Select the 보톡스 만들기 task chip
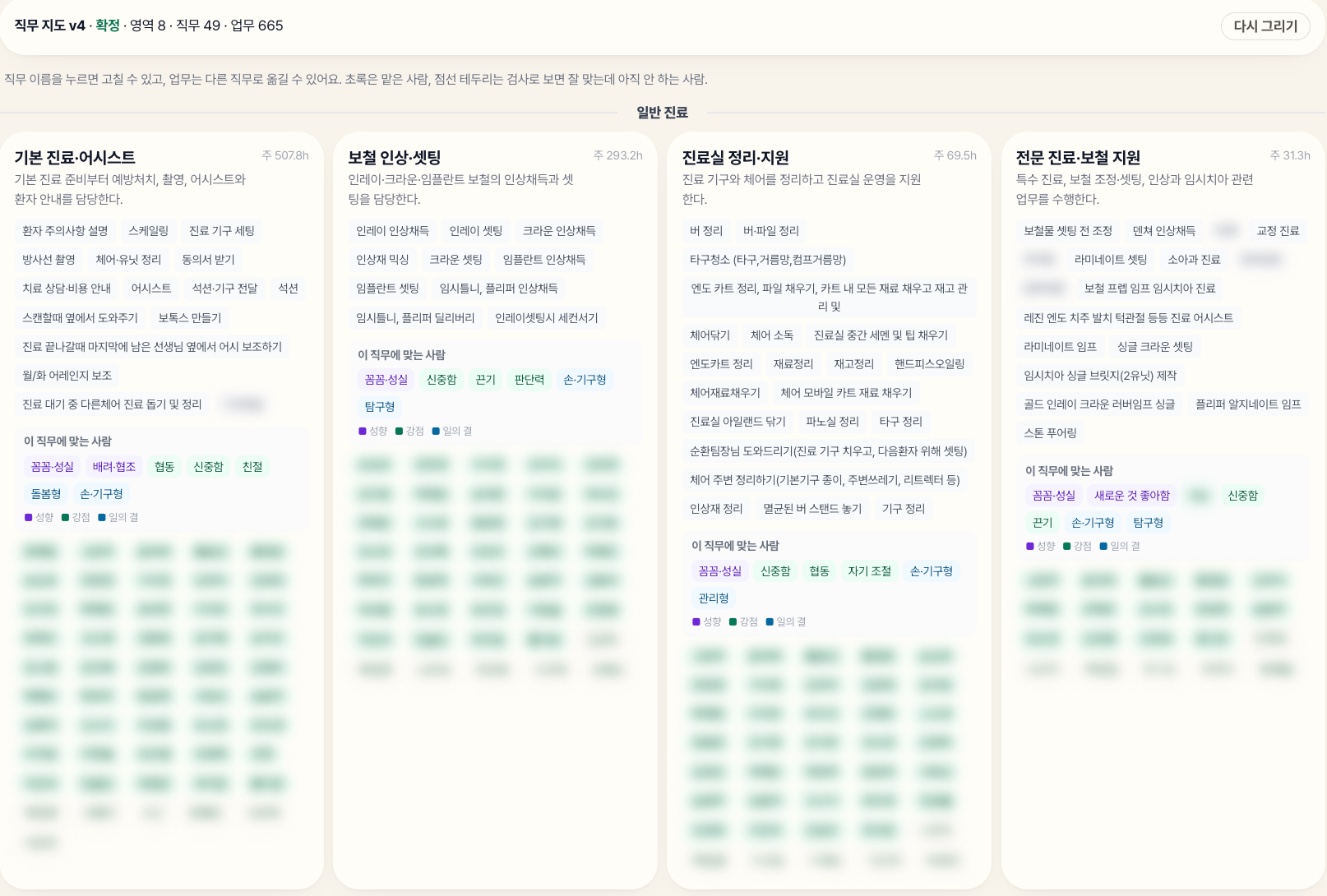 (190, 318)
